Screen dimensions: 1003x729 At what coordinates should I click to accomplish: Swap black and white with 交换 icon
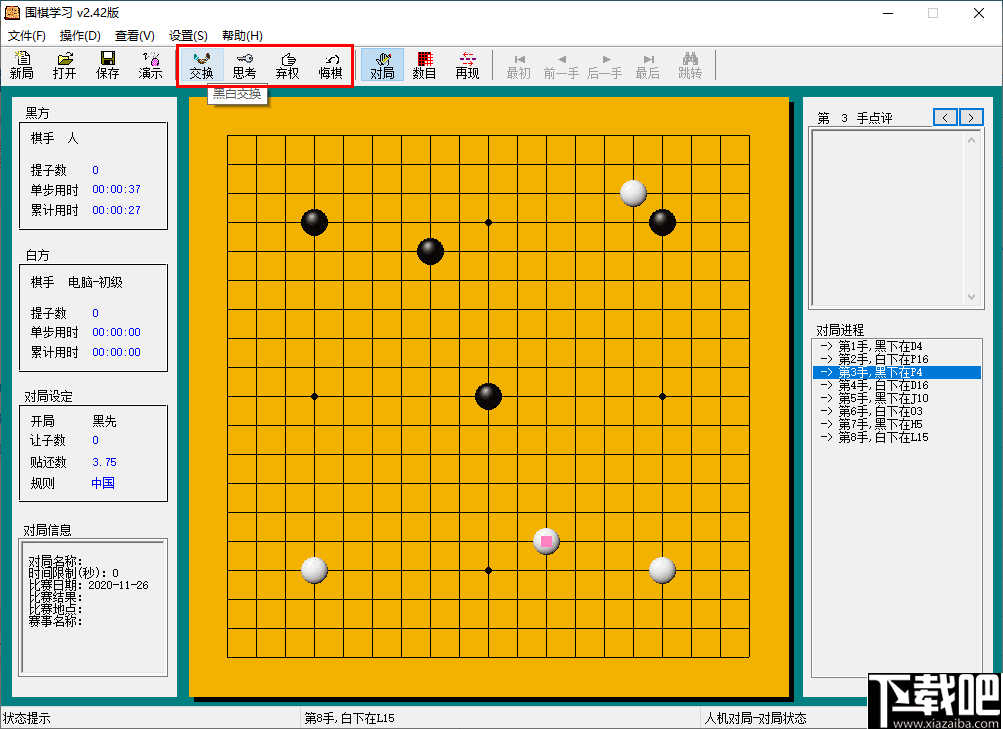point(200,65)
